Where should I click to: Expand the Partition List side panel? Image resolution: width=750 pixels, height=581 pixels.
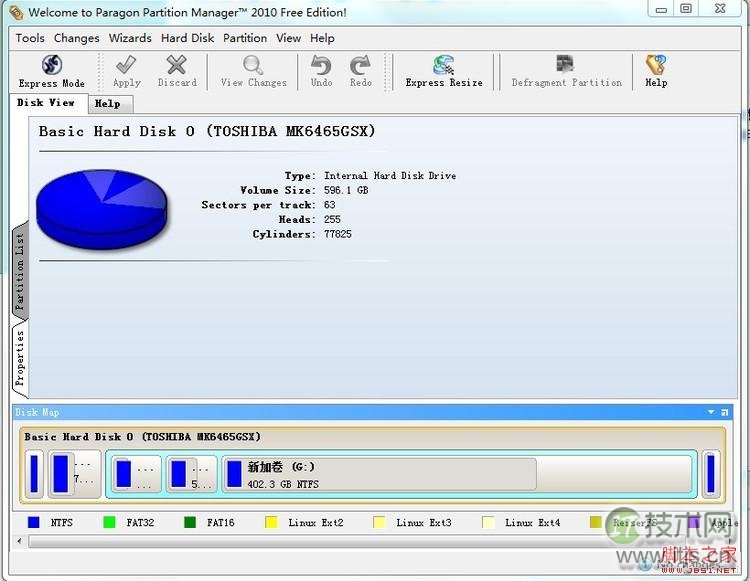(19, 272)
